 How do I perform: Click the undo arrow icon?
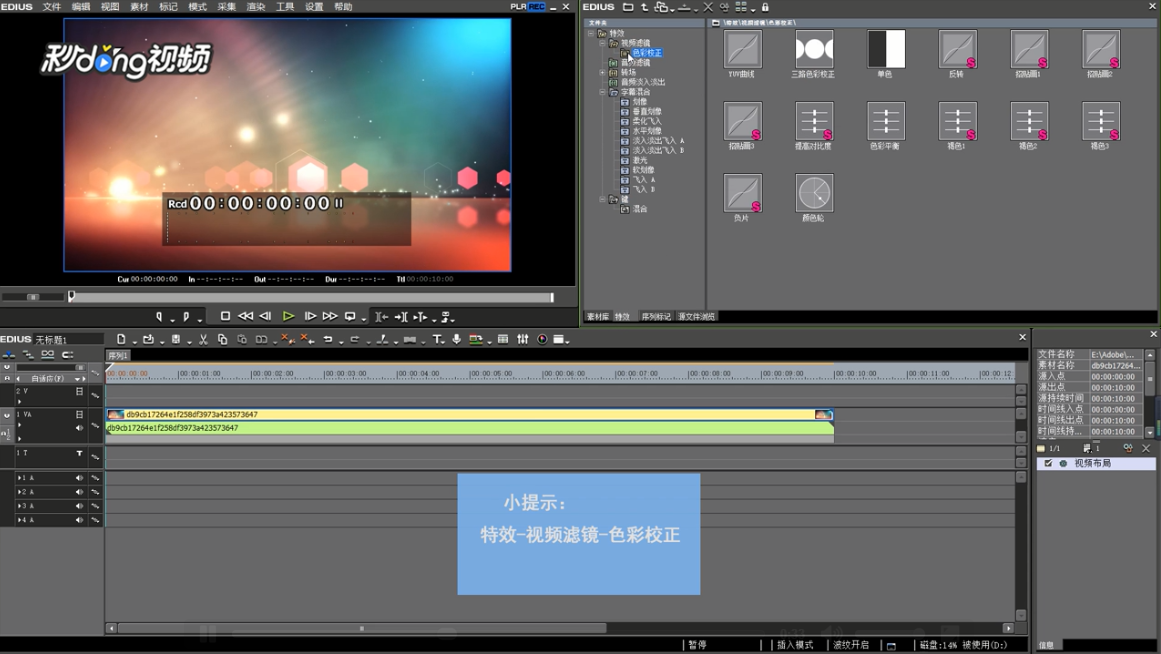pyautogui.click(x=327, y=339)
